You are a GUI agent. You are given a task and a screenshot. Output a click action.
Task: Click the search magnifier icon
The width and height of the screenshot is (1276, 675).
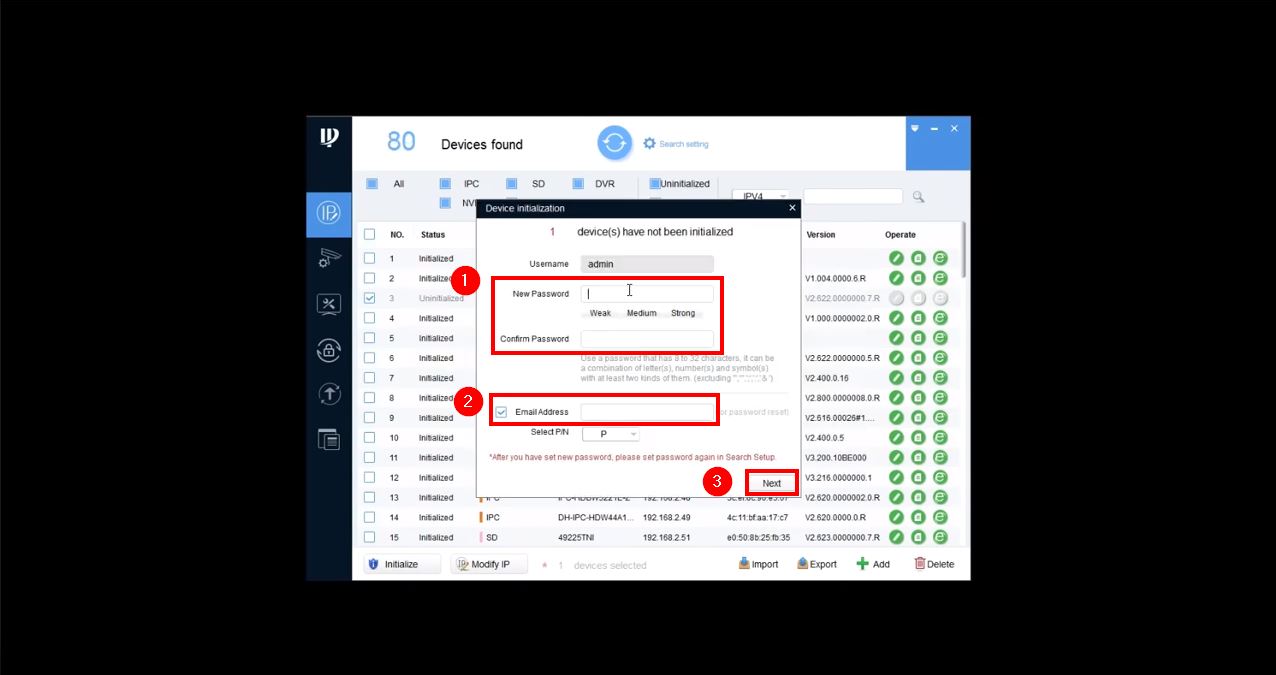[x=918, y=197]
